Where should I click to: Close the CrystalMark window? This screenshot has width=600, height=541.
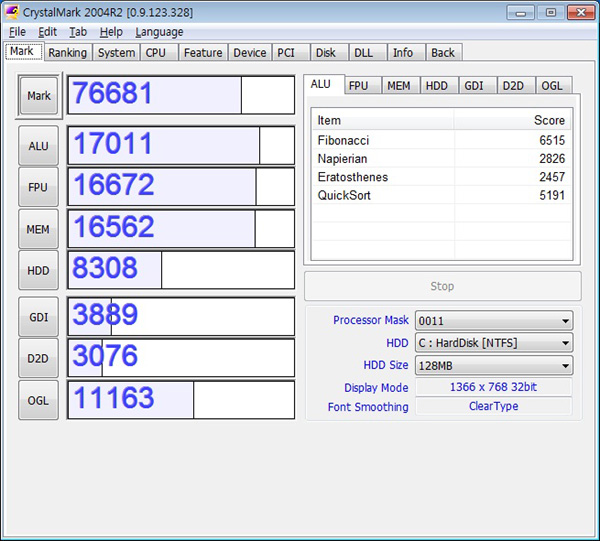coord(581,13)
